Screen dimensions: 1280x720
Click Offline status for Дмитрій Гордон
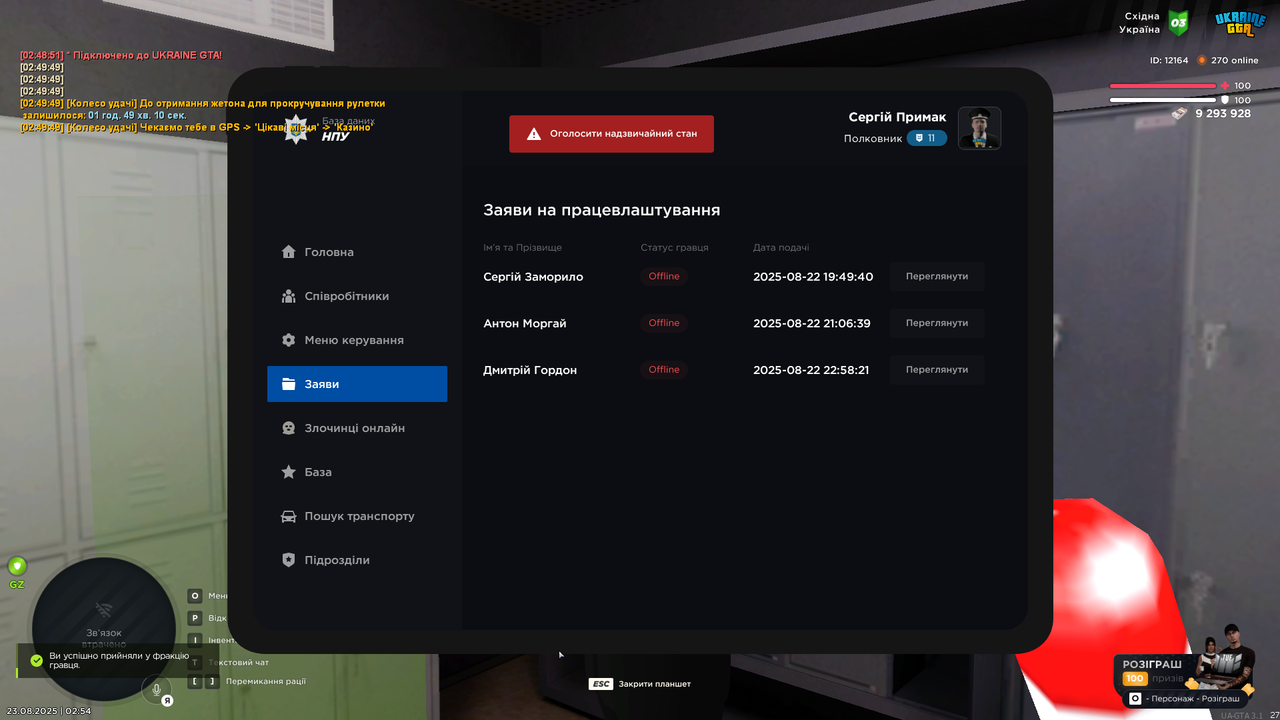coord(664,370)
